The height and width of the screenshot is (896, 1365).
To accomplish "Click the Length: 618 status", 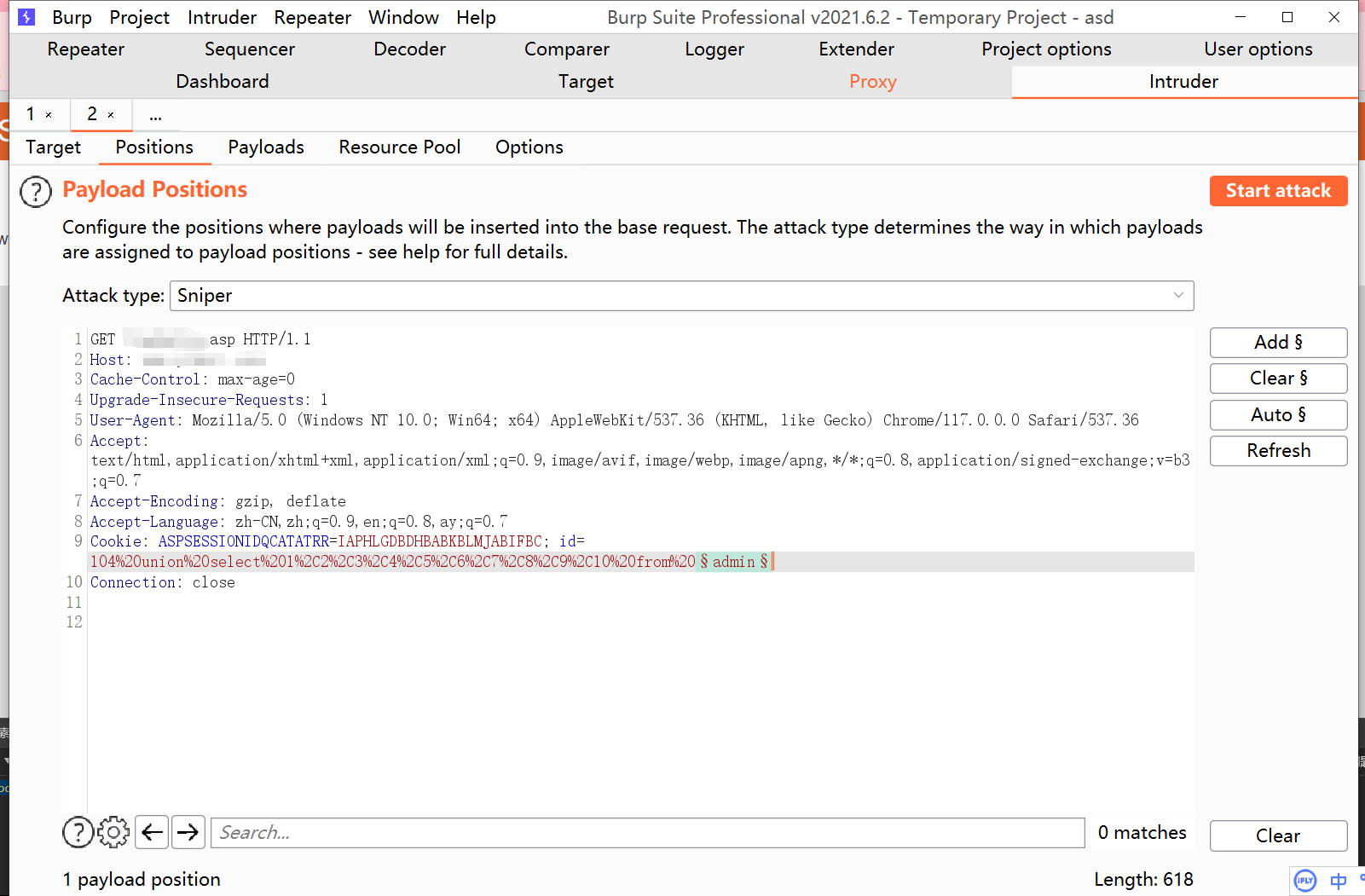I will click(x=1143, y=880).
